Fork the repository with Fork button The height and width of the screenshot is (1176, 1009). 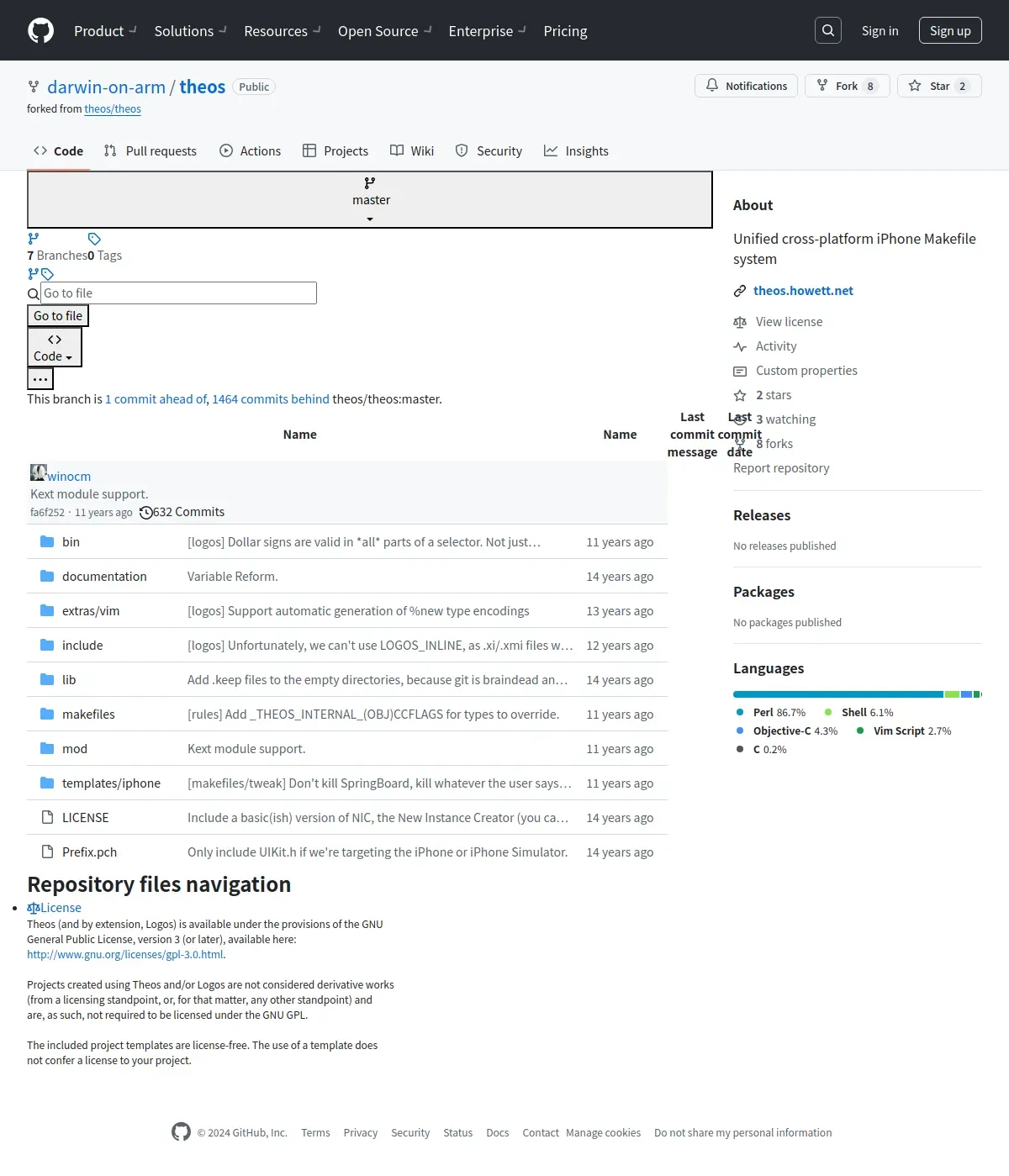tap(848, 86)
